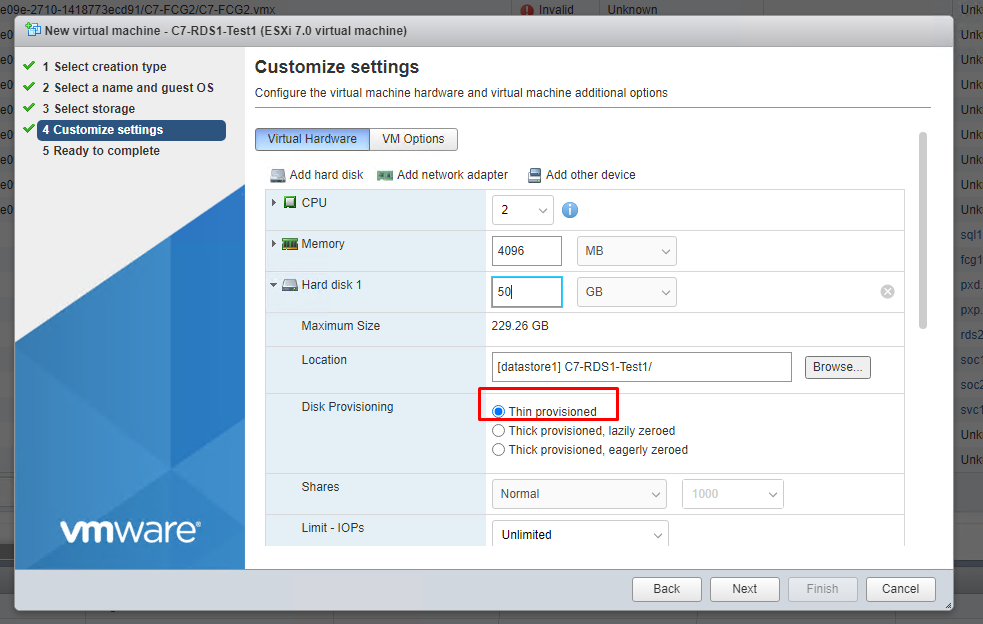Screen dimensions: 983x624
Task: Click the Next button
Action: point(744,589)
